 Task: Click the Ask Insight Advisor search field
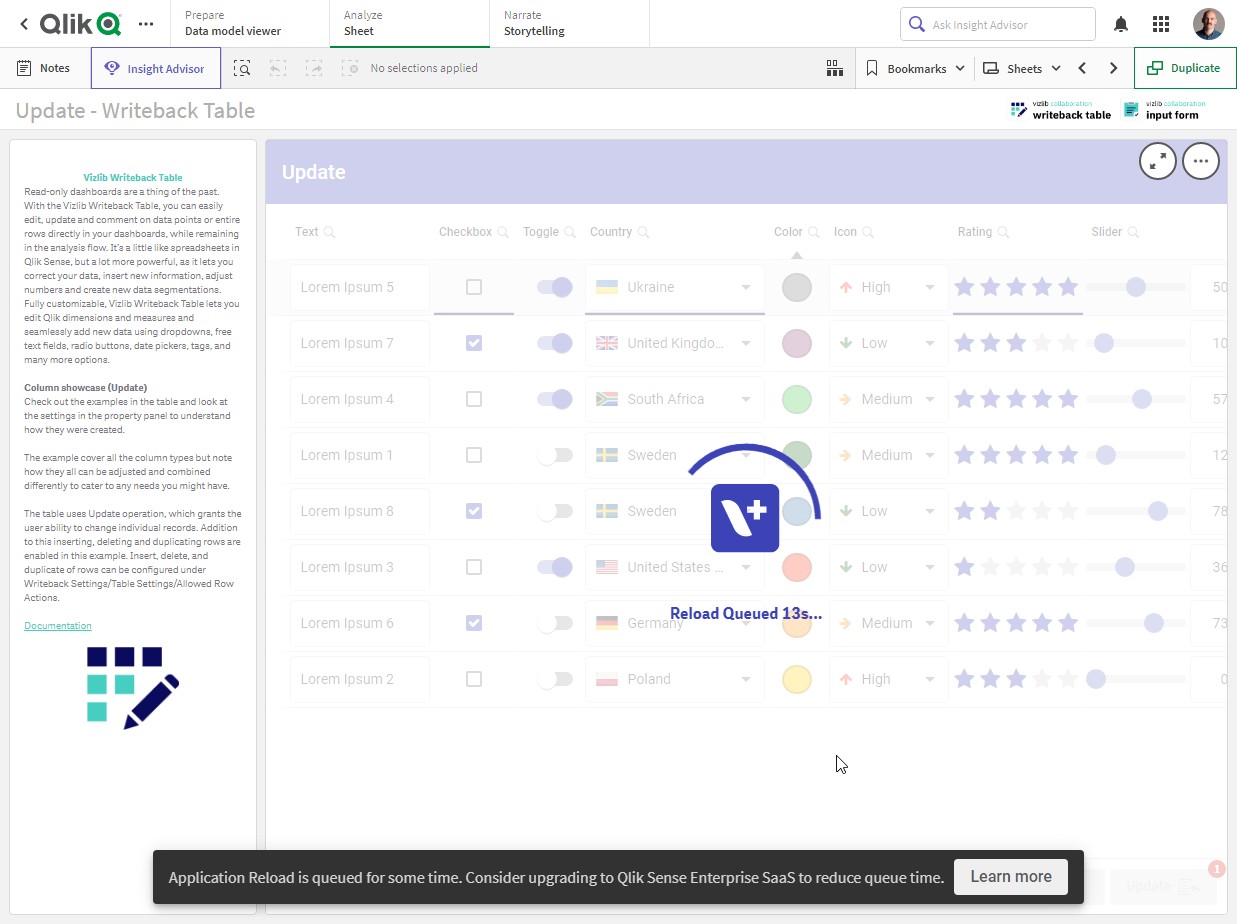pyautogui.click(x=998, y=24)
